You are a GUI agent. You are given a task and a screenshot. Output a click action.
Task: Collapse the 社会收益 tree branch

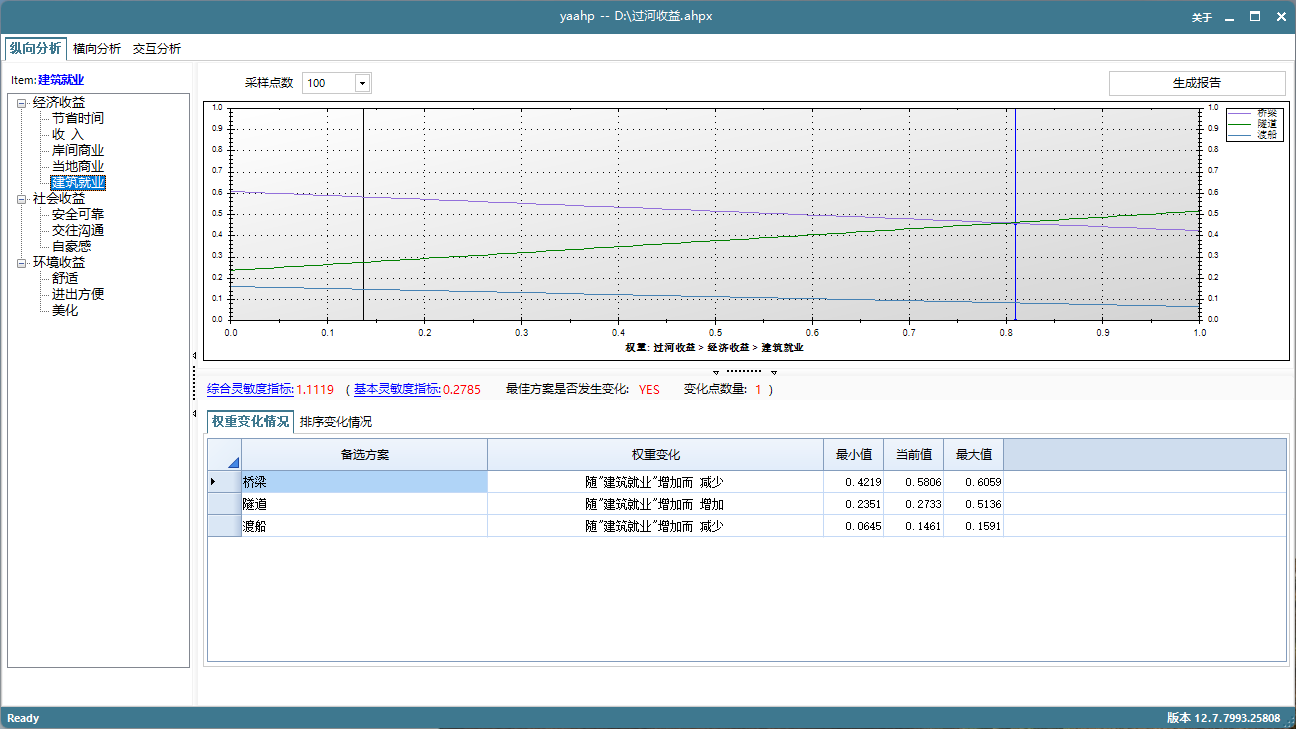[x=20, y=197]
